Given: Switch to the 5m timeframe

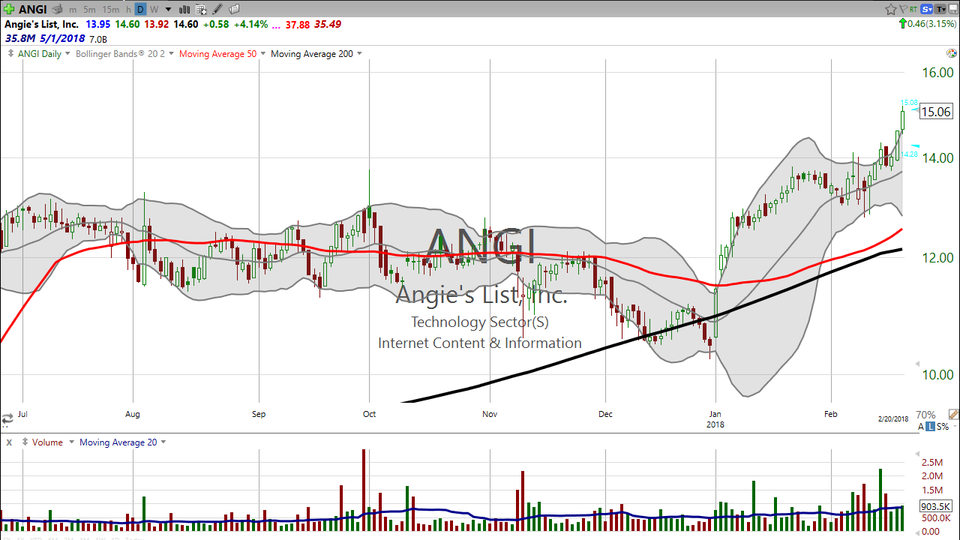Looking at the screenshot, I should [89, 10].
